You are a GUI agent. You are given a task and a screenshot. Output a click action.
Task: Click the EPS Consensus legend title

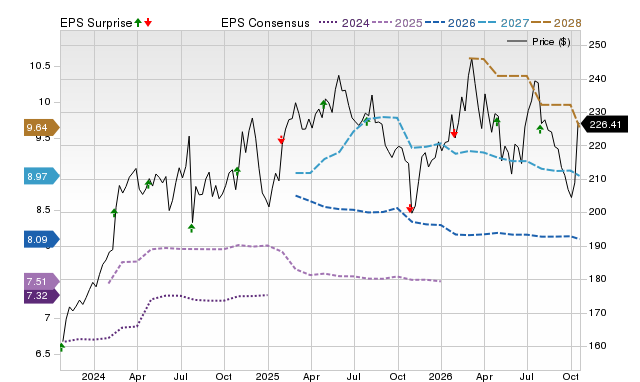pos(265,23)
